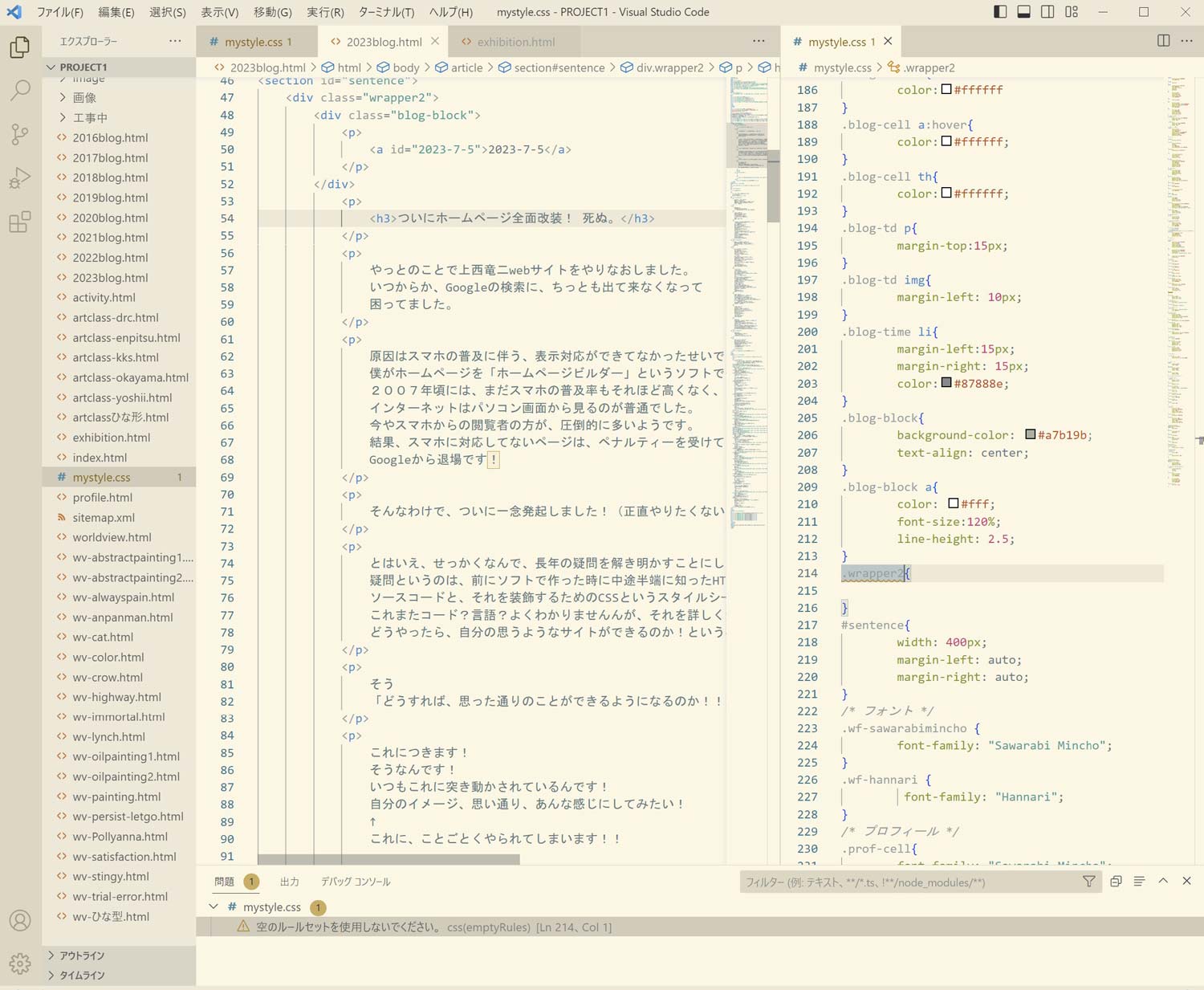The height and width of the screenshot is (990, 1204).
Task: Toggle the bottom panel layout button
Action: click(x=1023, y=12)
